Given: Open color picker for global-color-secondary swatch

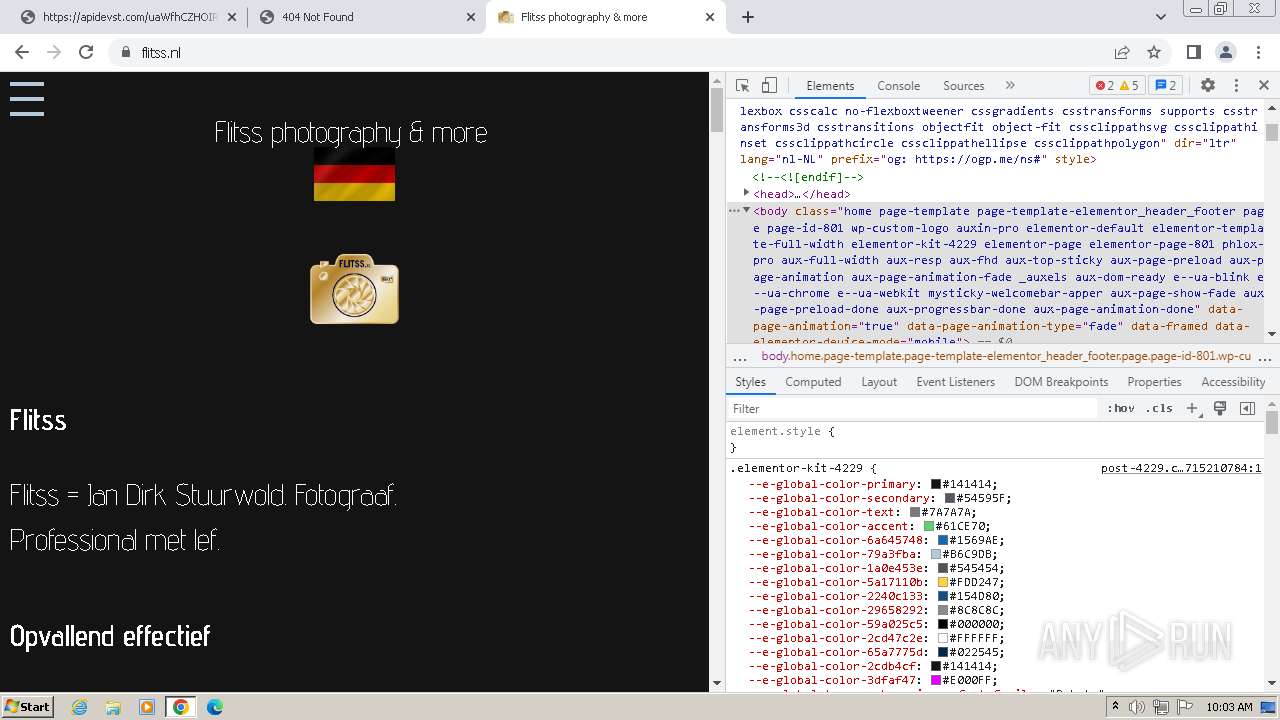Looking at the screenshot, I should (950, 498).
